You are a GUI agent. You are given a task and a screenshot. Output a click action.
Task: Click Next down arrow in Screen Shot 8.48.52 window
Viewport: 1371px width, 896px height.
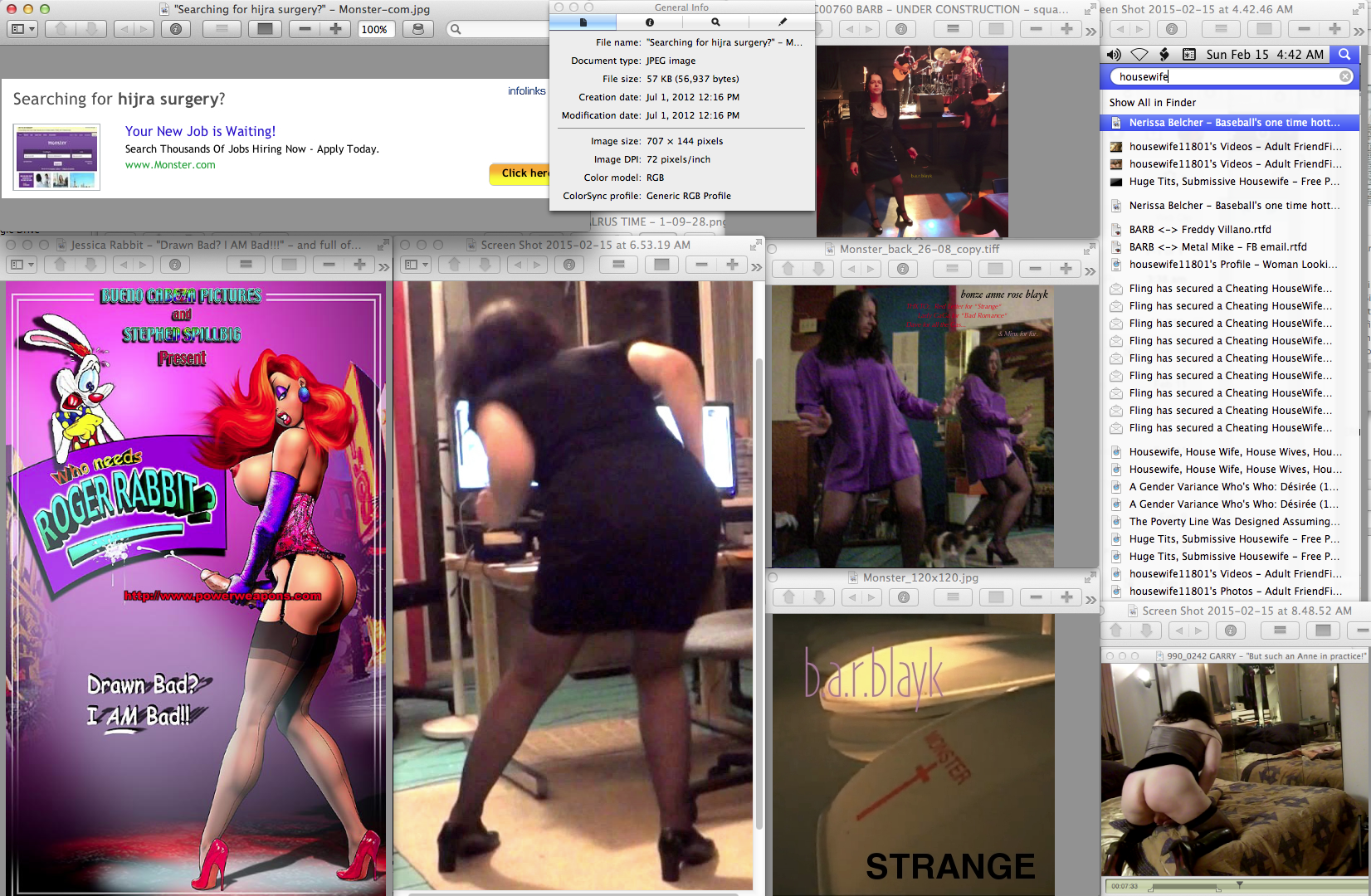click(1146, 631)
